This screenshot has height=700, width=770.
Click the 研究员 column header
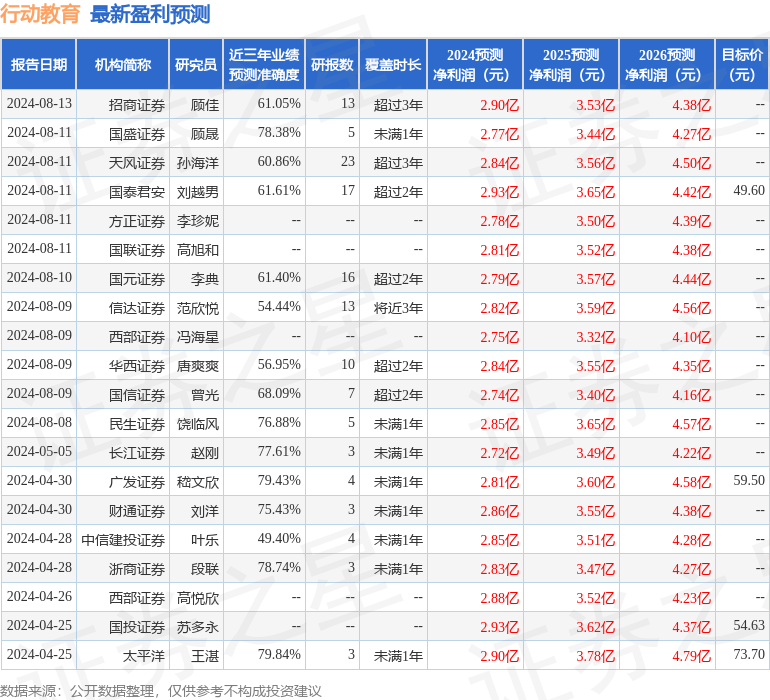(x=196, y=64)
